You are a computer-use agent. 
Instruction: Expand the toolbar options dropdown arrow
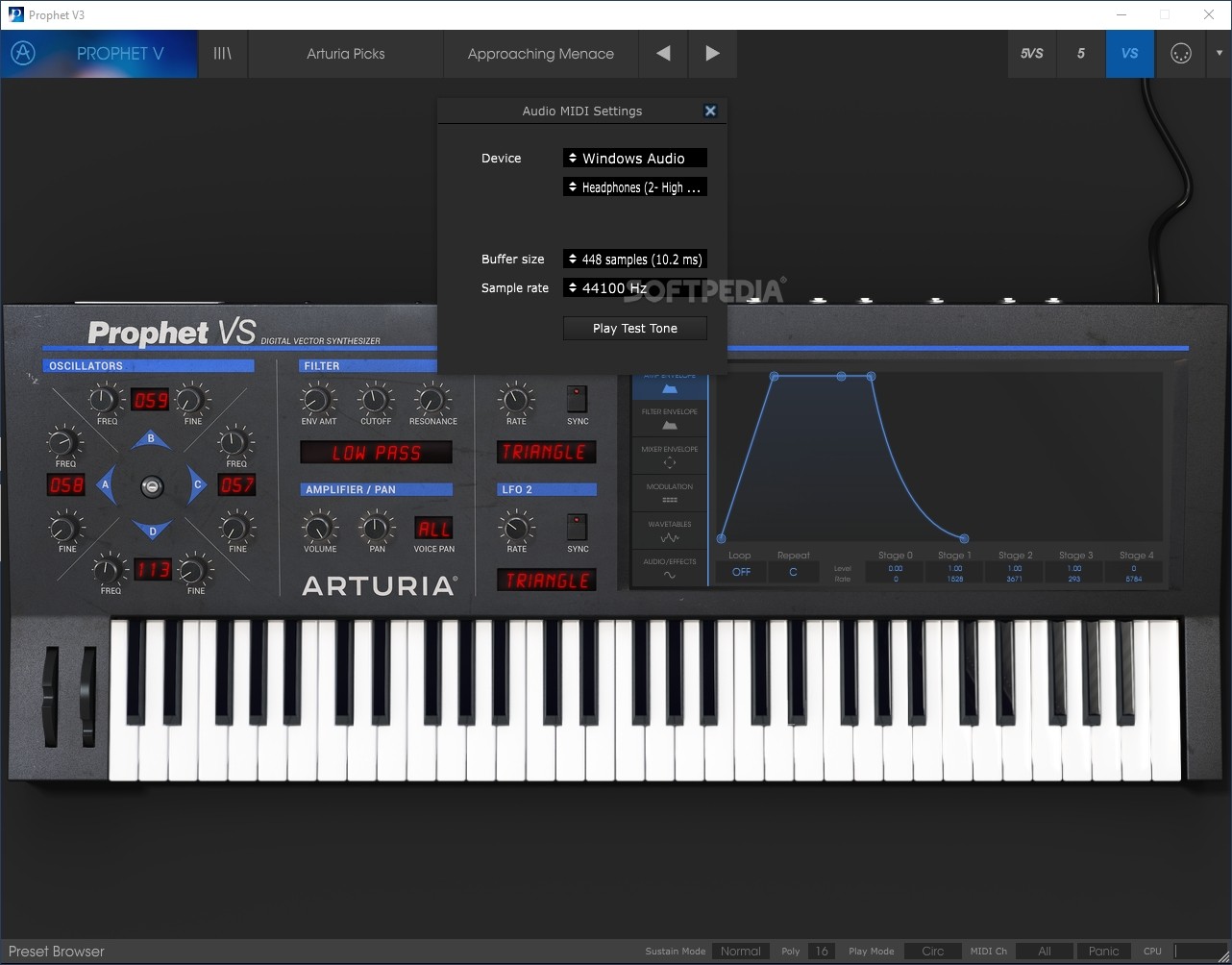[1219, 54]
